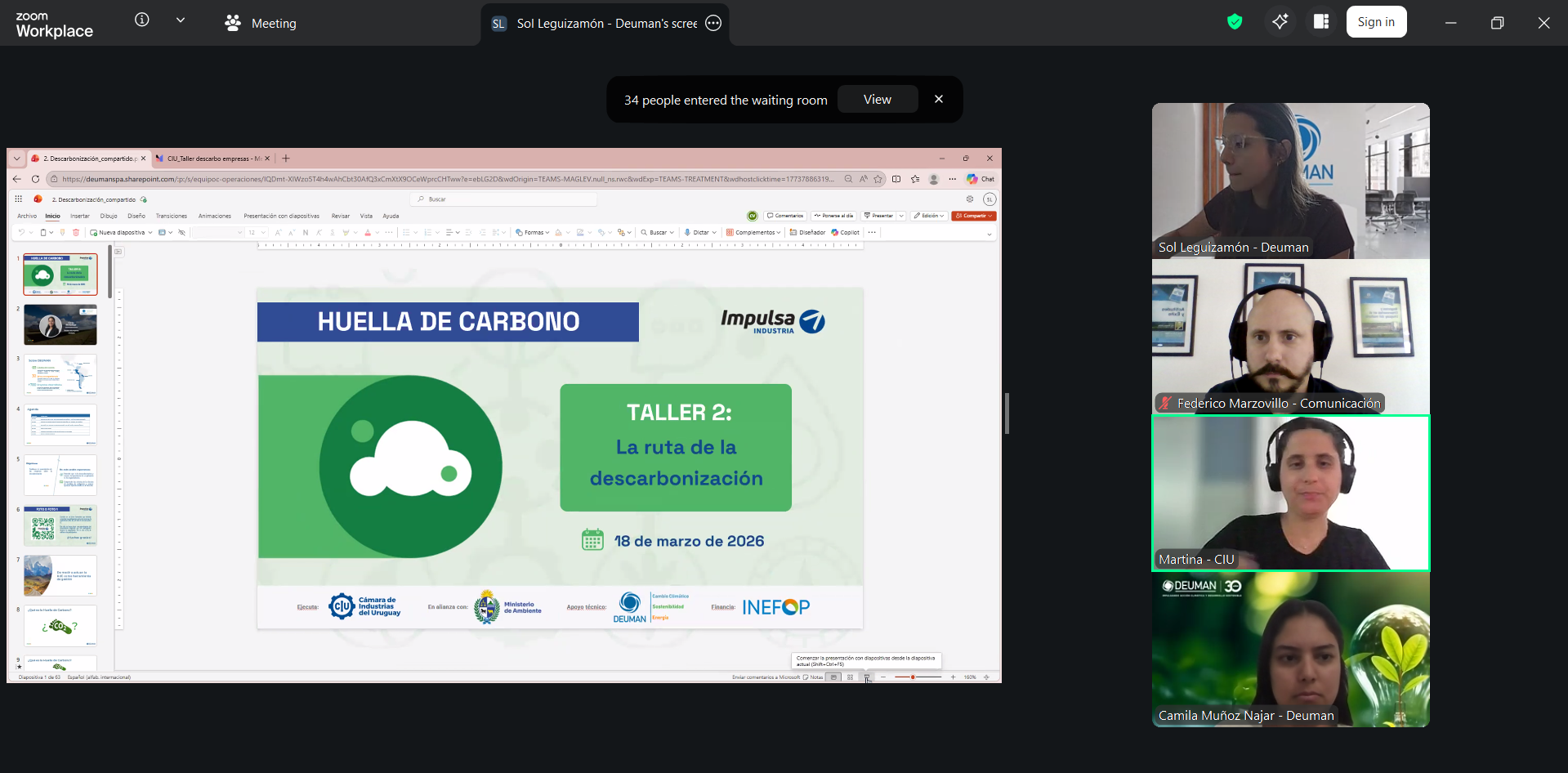Open the Formas shapes dropdown
Viewport: 1568px width, 773px height.
533,233
